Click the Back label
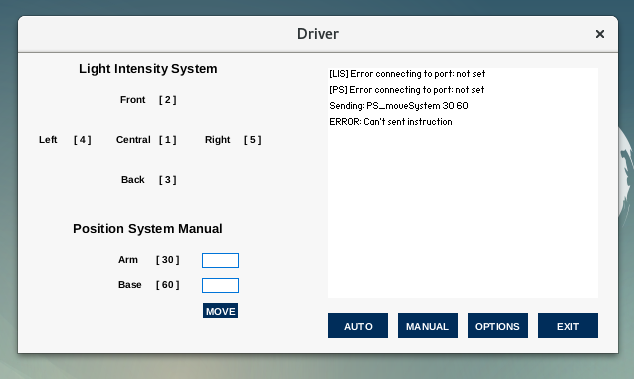 pyautogui.click(x=133, y=180)
